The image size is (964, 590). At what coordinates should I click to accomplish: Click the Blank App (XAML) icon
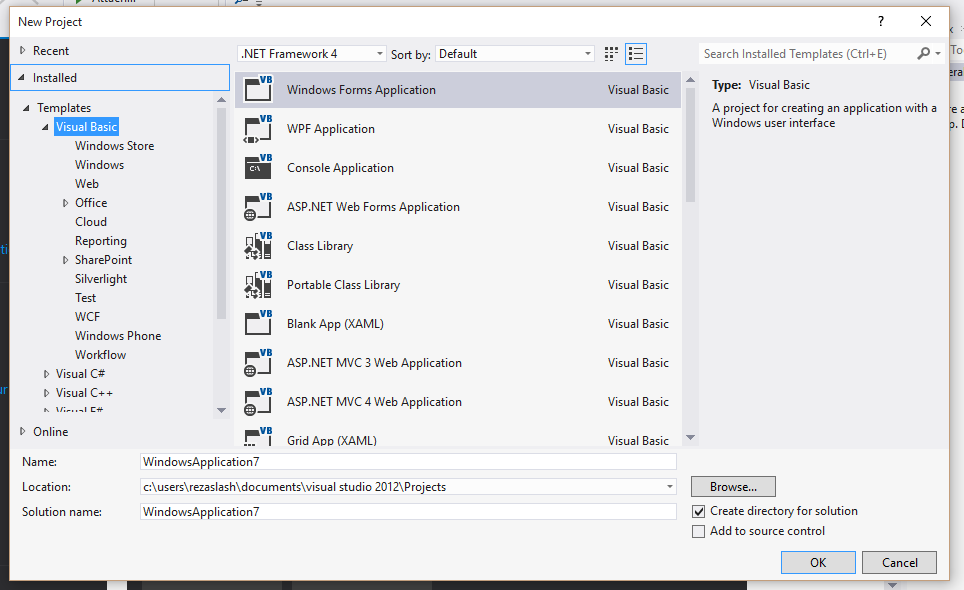[258, 323]
